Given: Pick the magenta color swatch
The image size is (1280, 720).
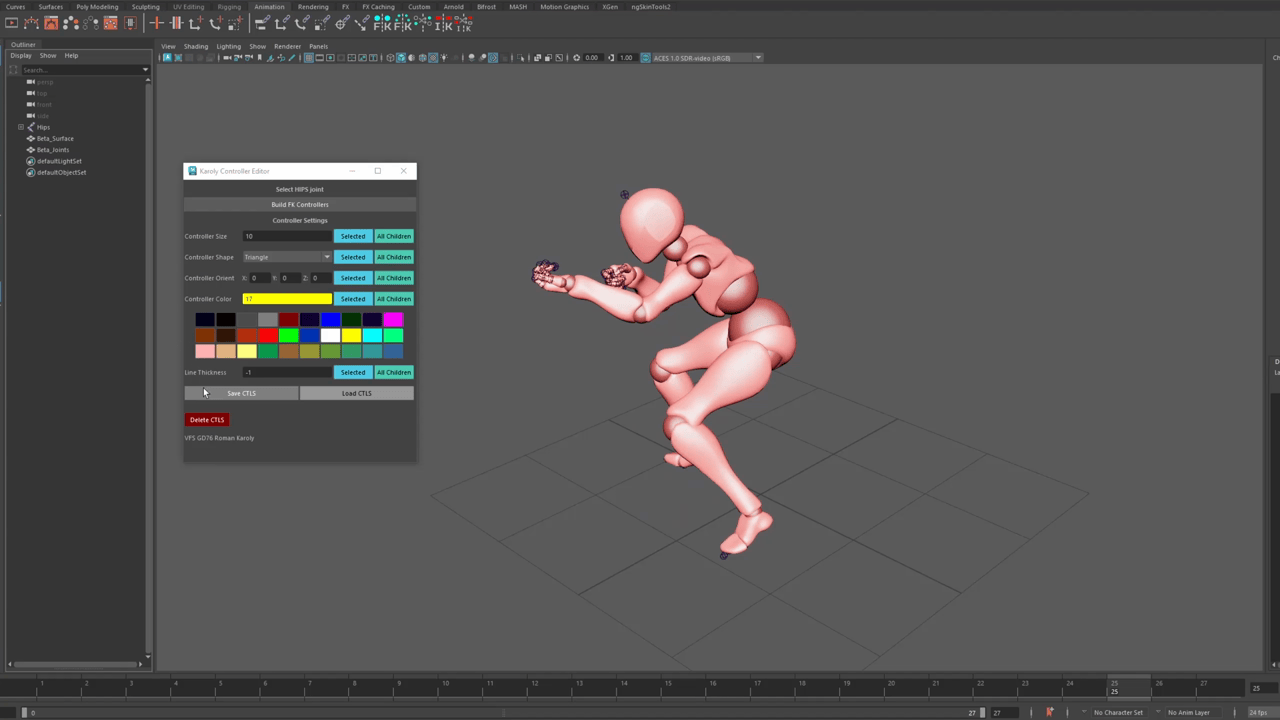Looking at the screenshot, I should 393,320.
